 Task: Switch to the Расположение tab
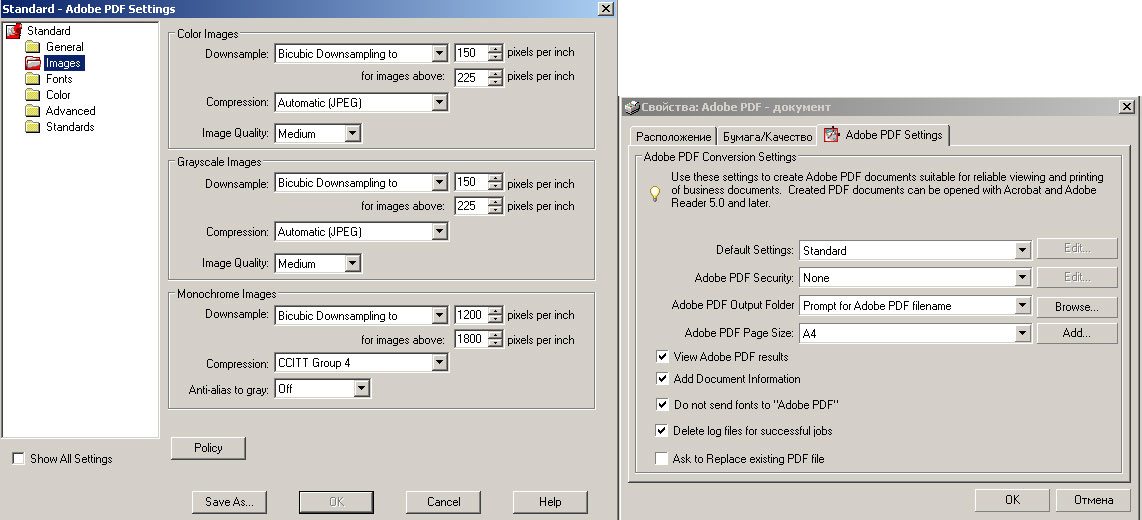tap(673, 137)
